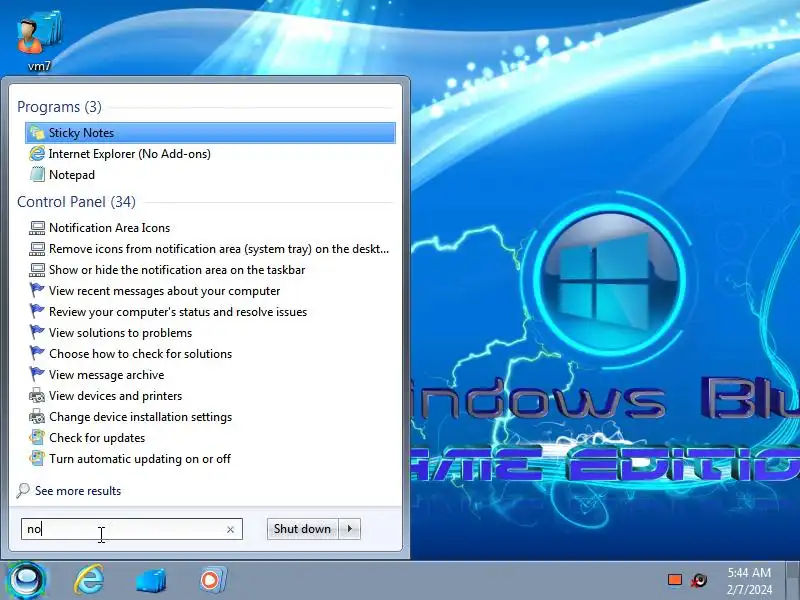Image resolution: width=800 pixels, height=600 pixels.
Task: Click the Notification Area Icons monitor icon
Action: (37, 228)
